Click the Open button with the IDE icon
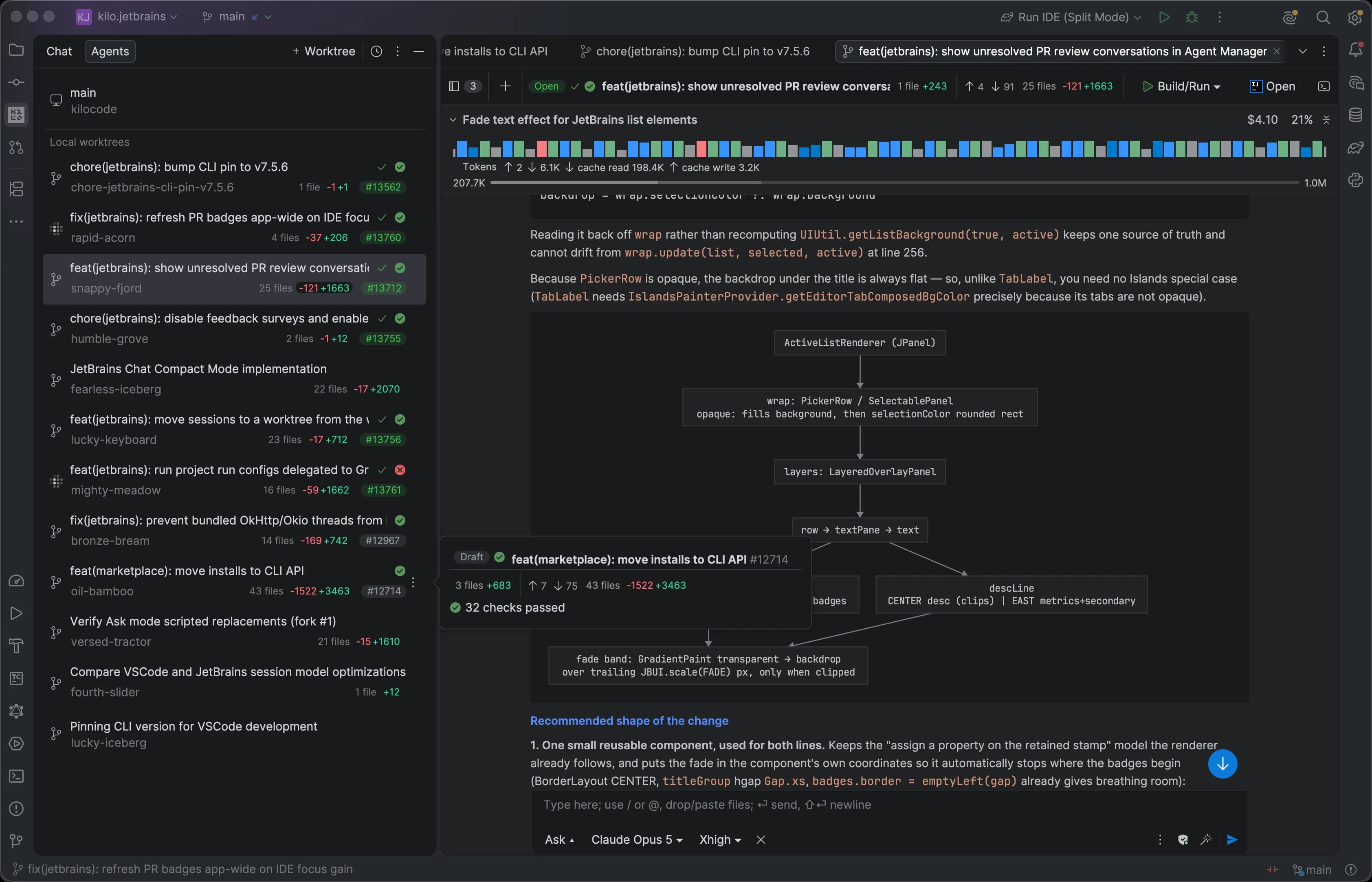The image size is (1372, 882). (x=1272, y=86)
